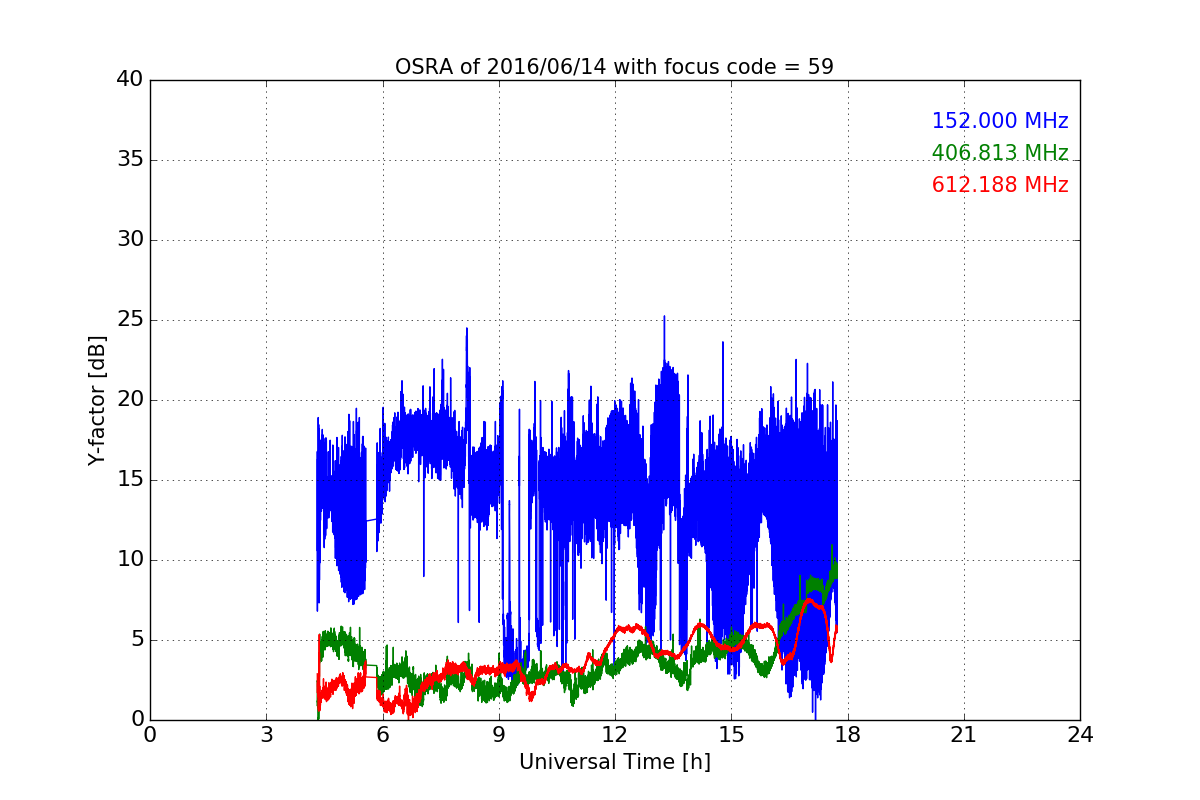Click the y-axis tick label 40
1200x800 pixels.
point(130,79)
